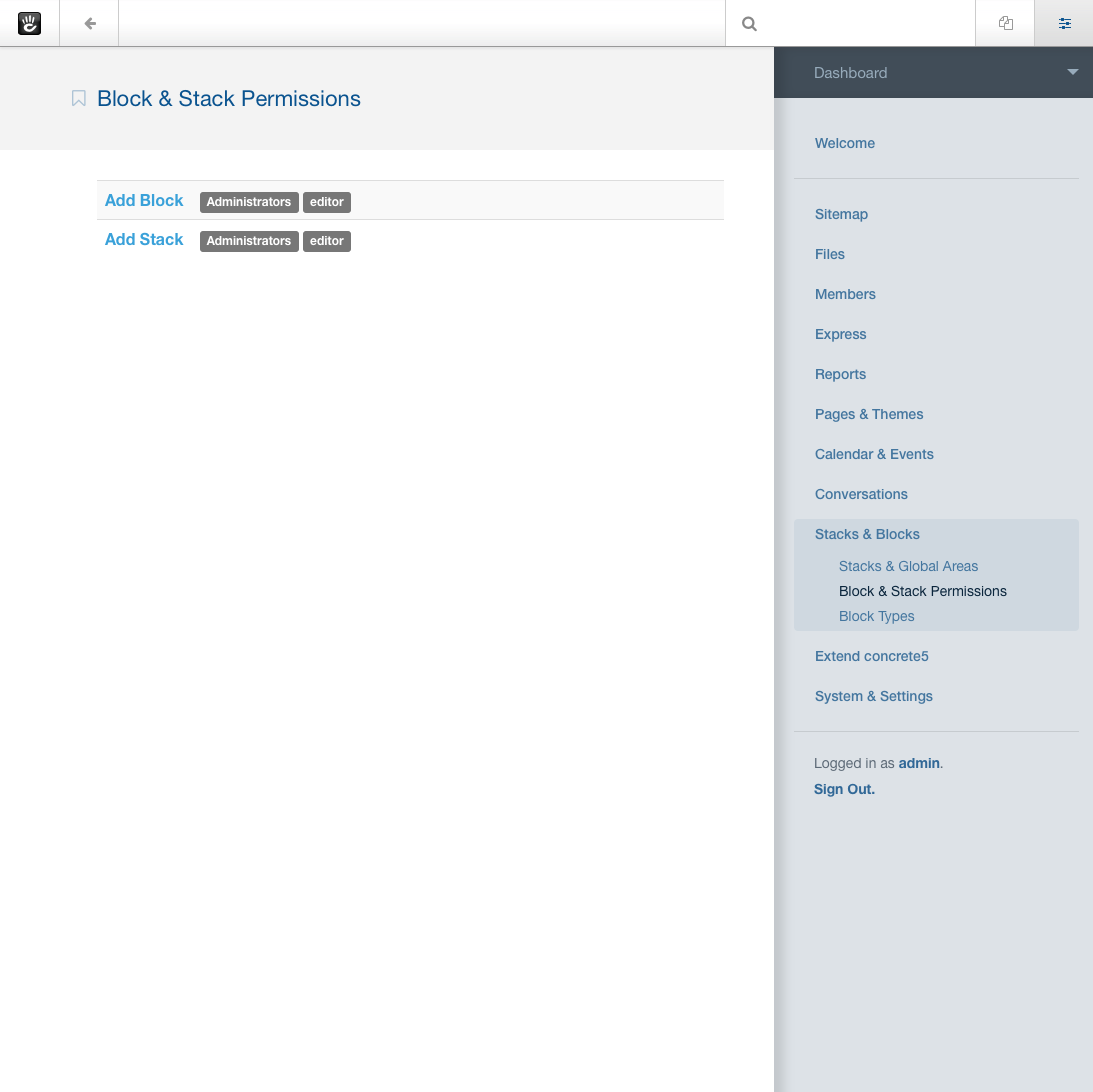Click the Administrators badge next to Add Block
Image resolution: width=1093 pixels, height=1092 pixels.
(248, 202)
